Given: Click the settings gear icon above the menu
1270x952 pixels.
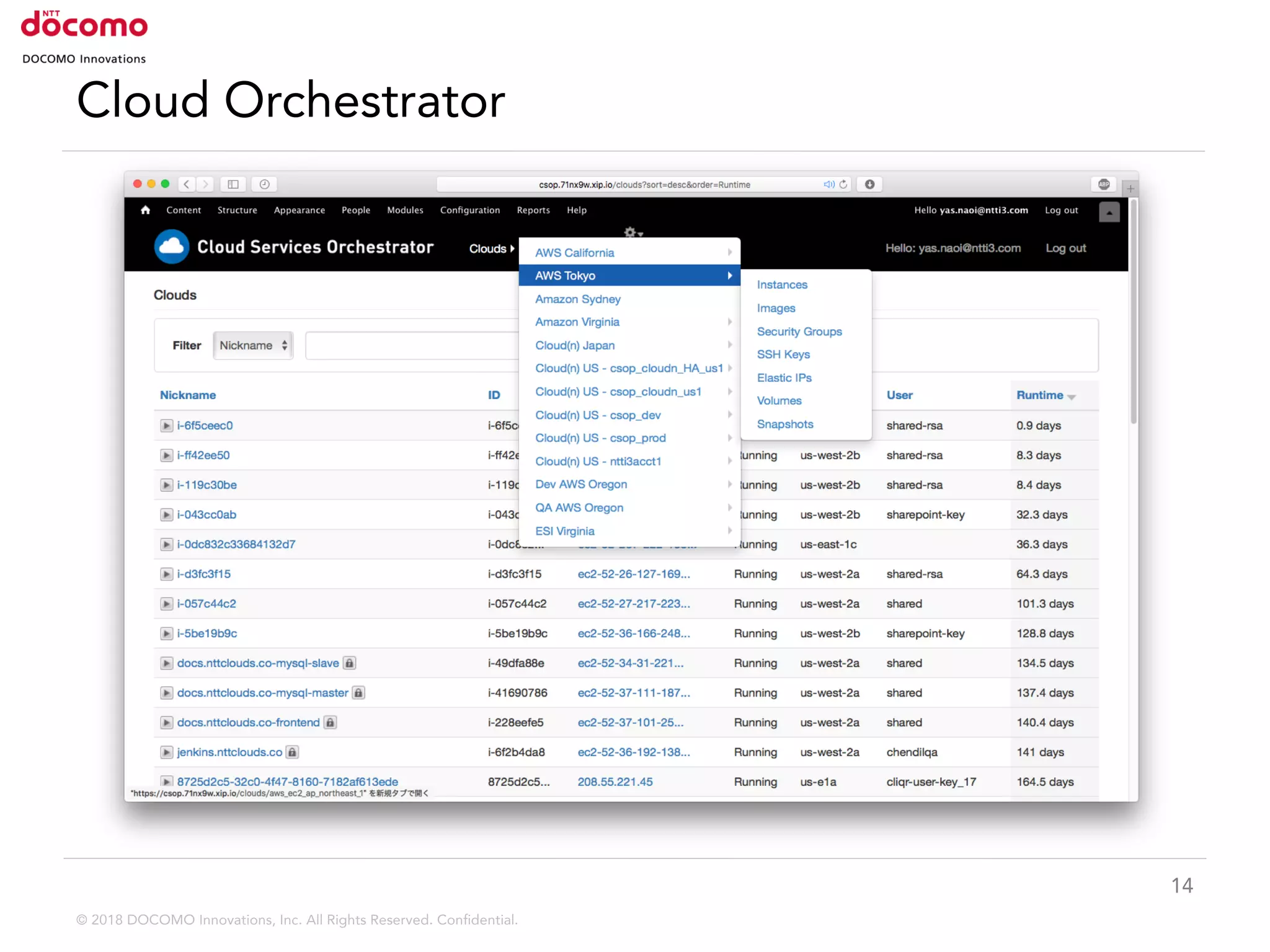Looking at the screenshot, I should [633, 232].
